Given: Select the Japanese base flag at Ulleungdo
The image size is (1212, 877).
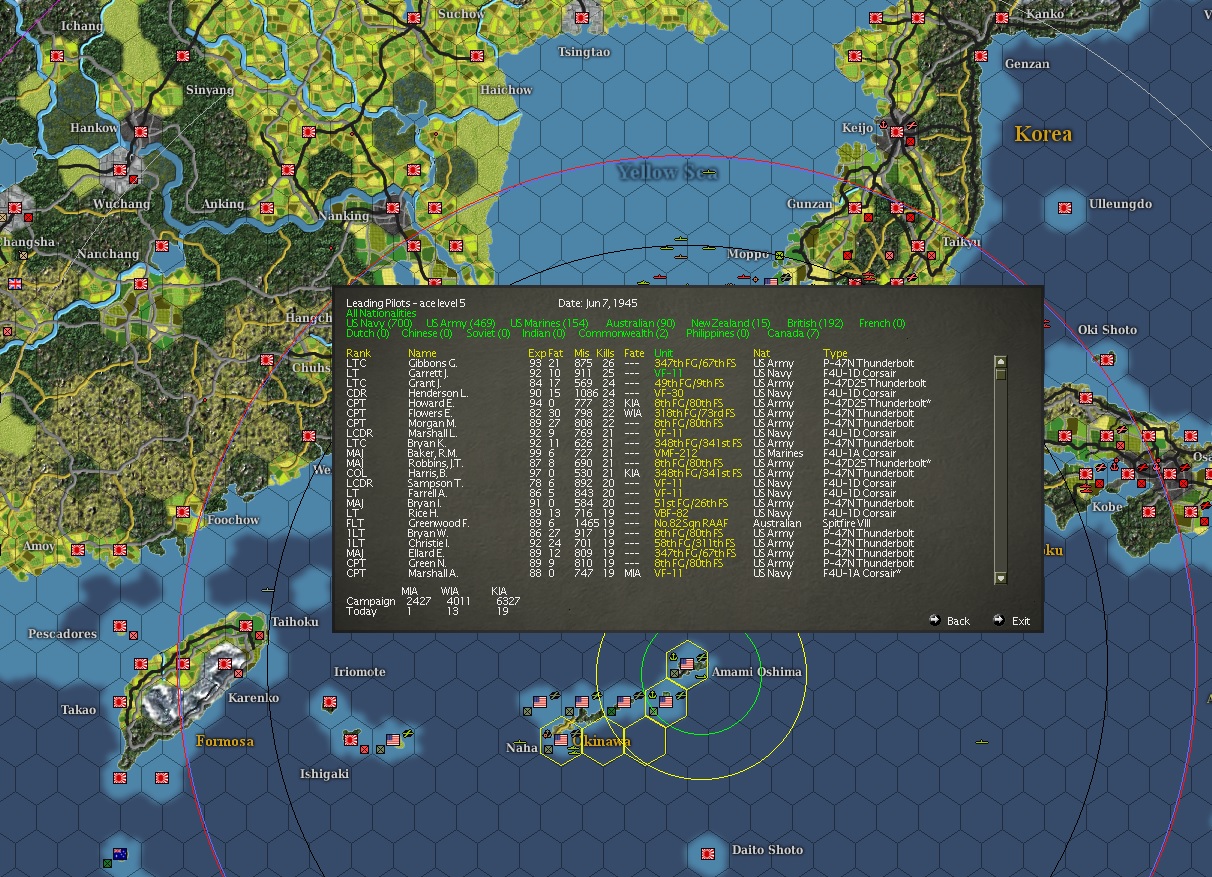Looking at the screenshot, I should coord(1066,208).
